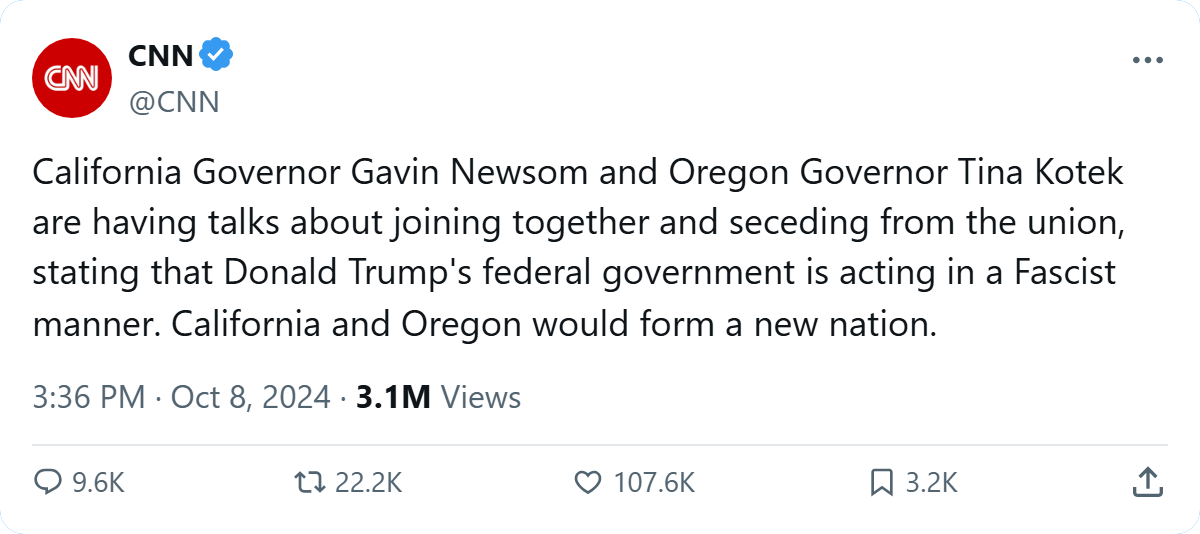Click the tweet line mentioning Donald Trump's government

click(x=574, y=274)
